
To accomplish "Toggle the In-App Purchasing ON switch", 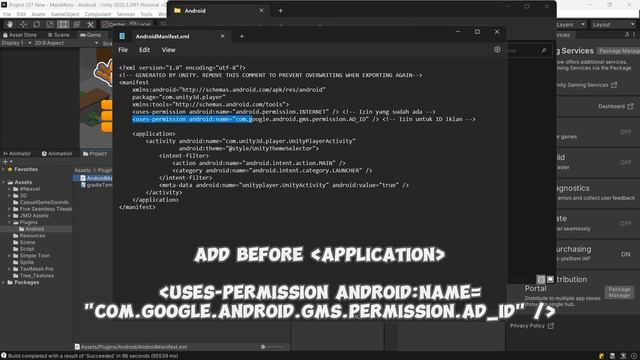I will coord(625,254).
